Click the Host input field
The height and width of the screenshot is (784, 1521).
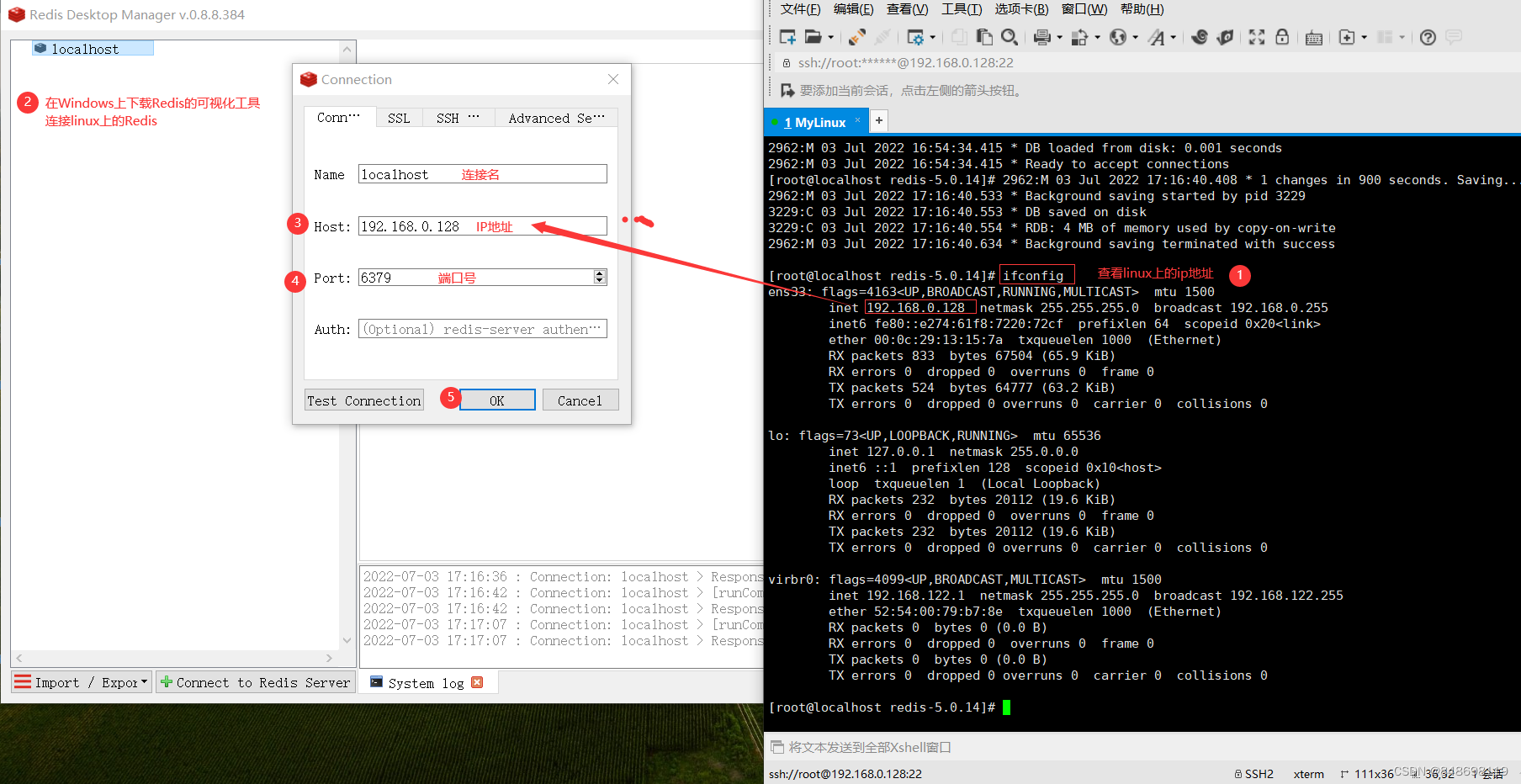(482, 226)
